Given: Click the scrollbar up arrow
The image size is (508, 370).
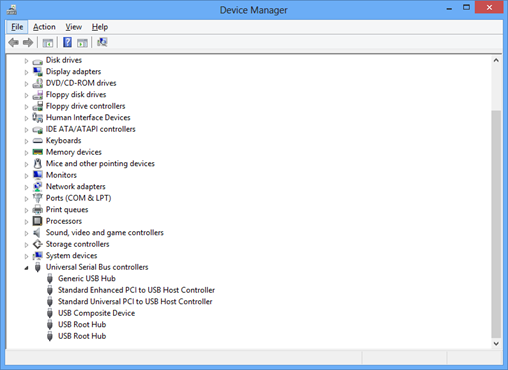Looking at the screenshot, I should 496,60.
